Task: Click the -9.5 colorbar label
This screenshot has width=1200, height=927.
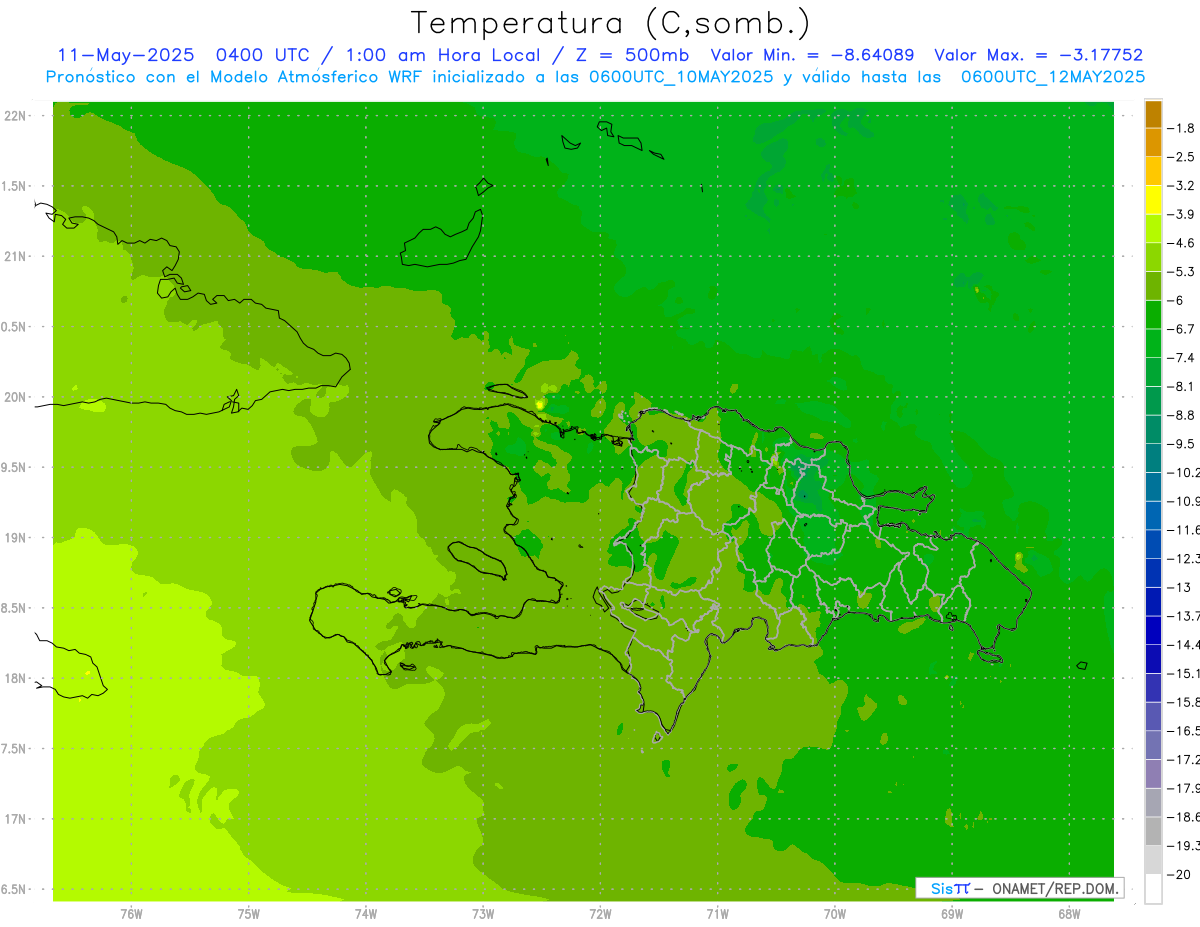Action: (x=1181, y=444)
